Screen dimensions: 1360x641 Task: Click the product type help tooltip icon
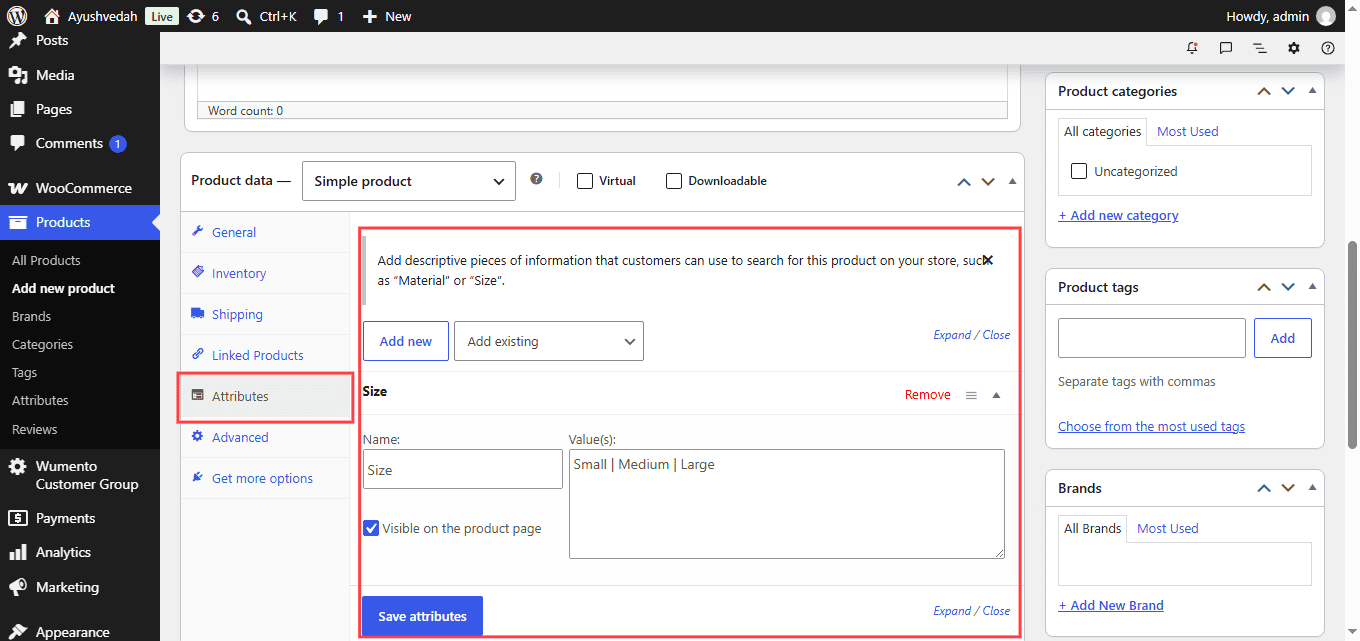[536, 179]
